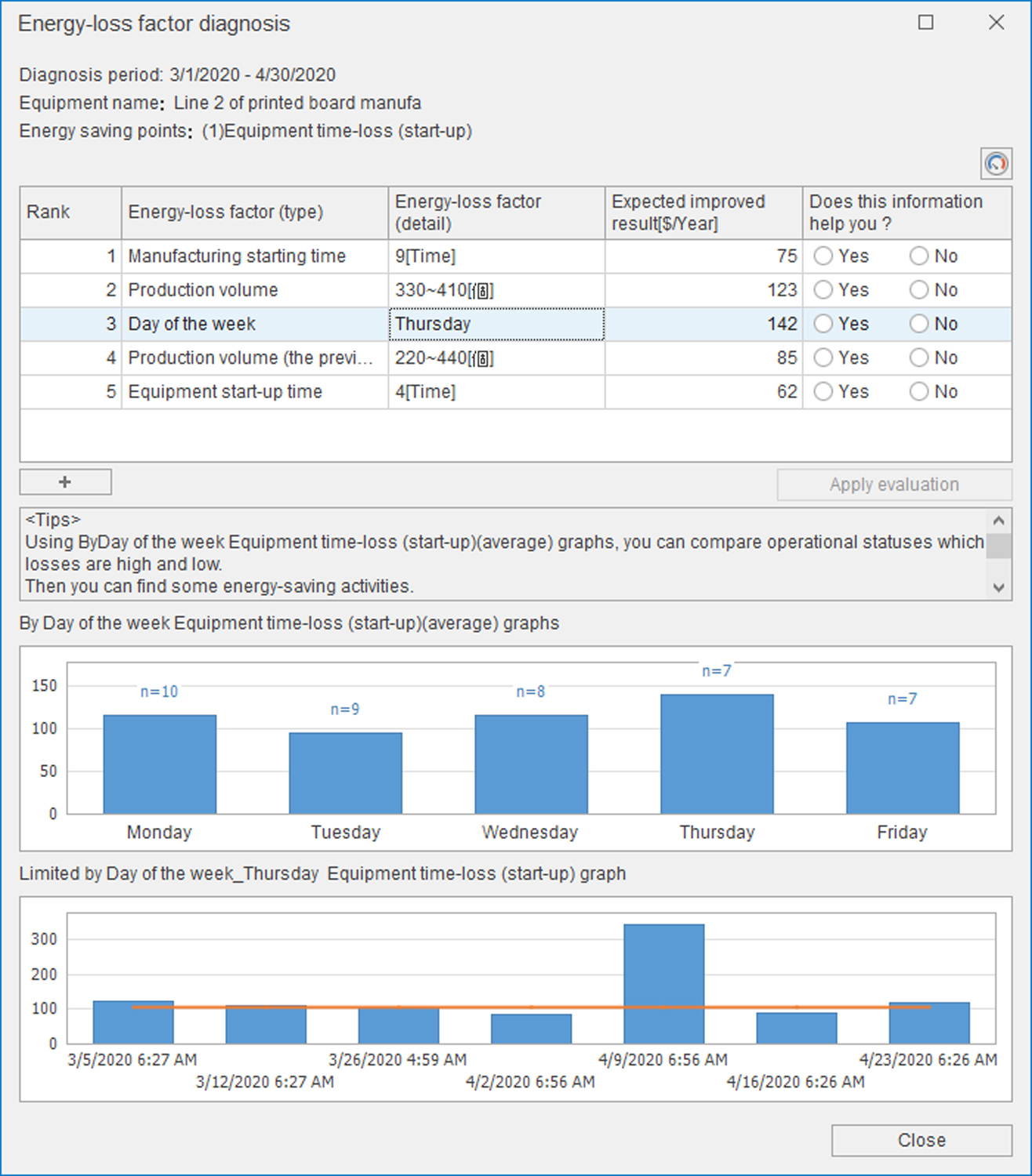Click the refresh icon above the table
This screenshot has width=1032, height=1176.
point(996,164)
